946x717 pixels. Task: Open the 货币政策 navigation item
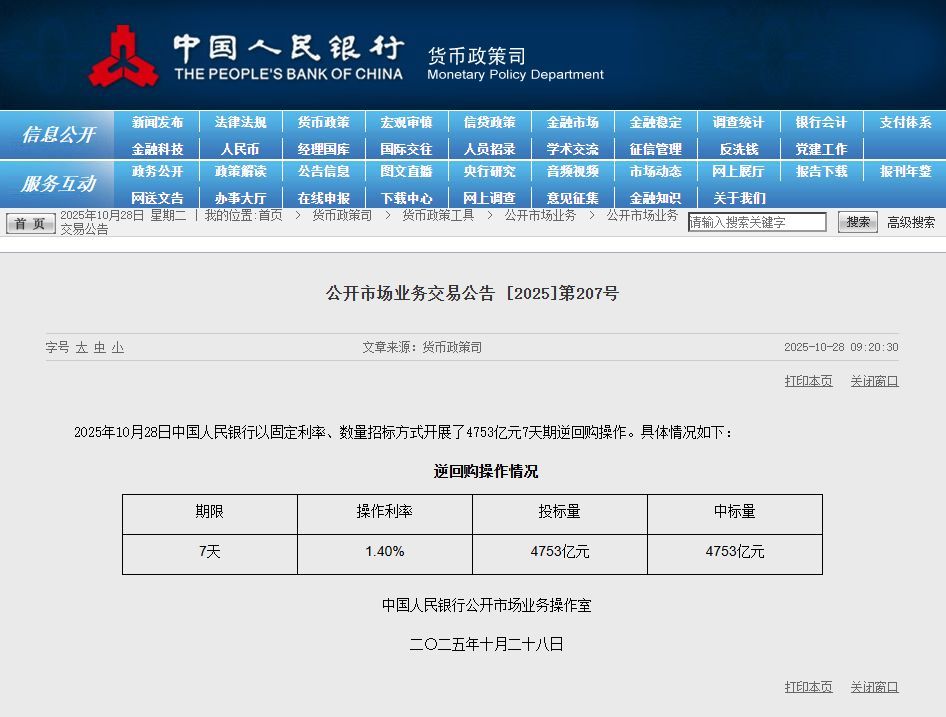(324, 122)
